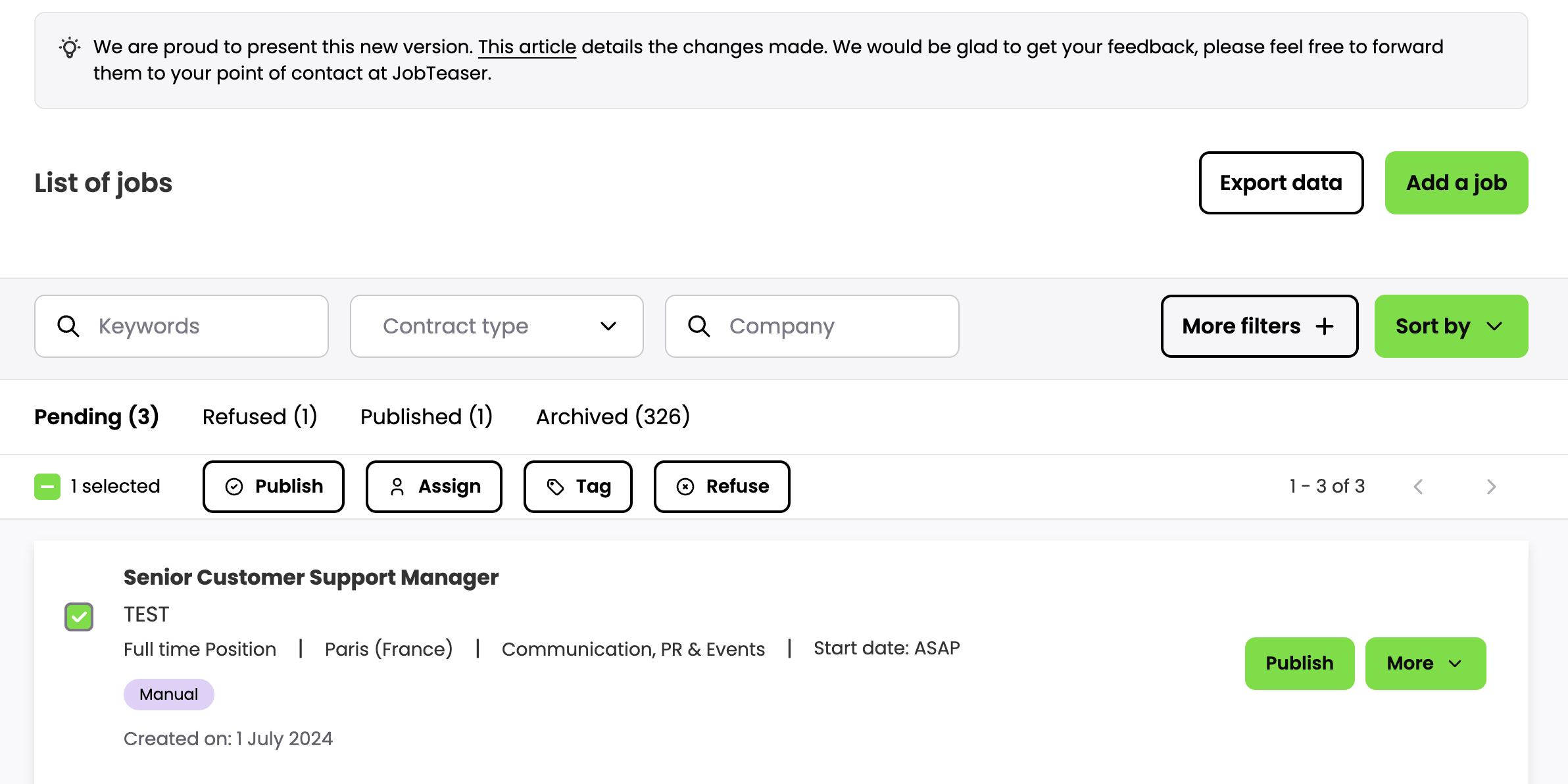Click the previous page arrow
The height and width of the screenshot is (784, 1568).
[x=1419, y=487]
